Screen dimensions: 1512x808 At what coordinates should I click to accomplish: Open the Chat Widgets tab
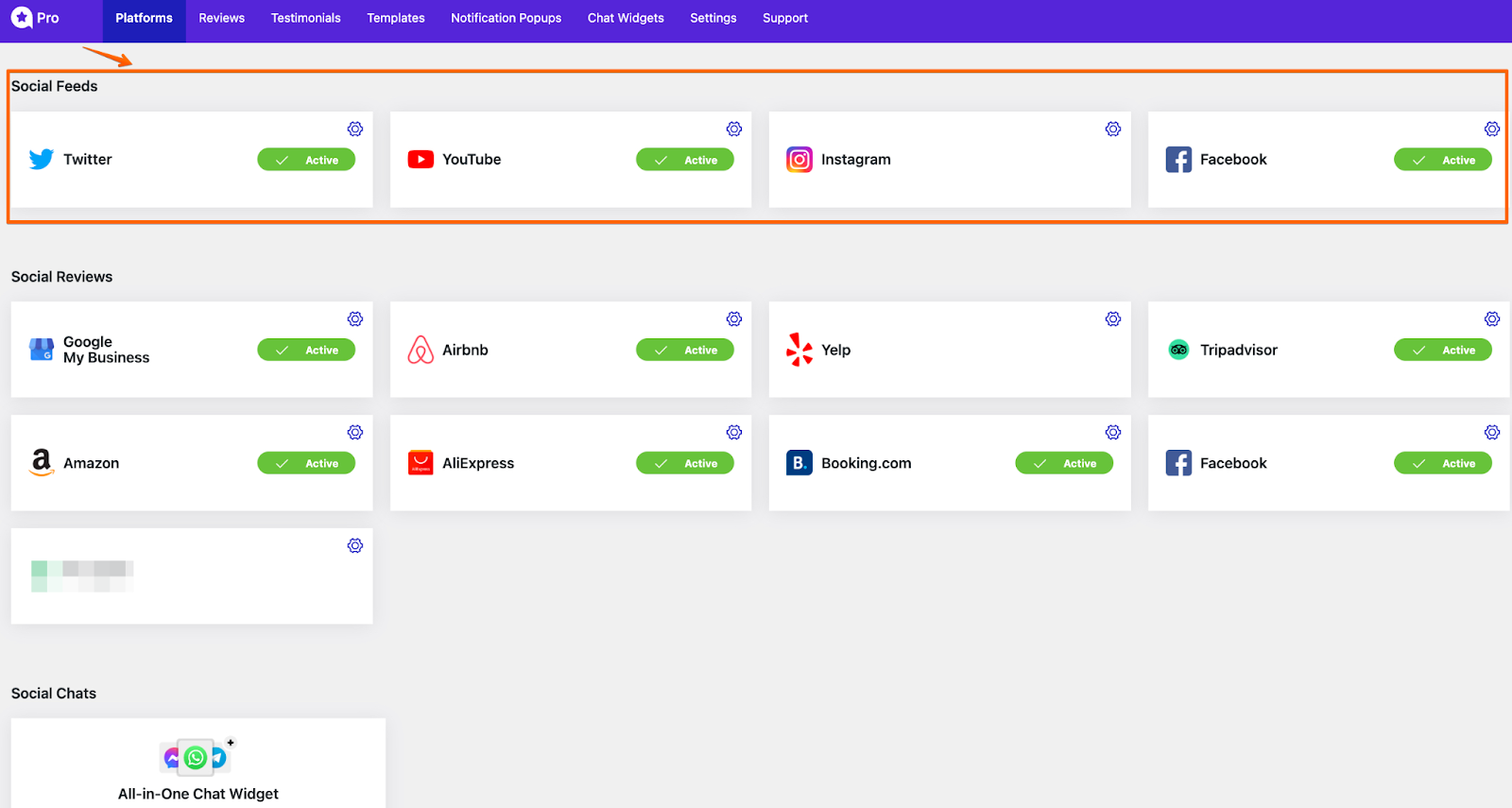tap(626, 18)
